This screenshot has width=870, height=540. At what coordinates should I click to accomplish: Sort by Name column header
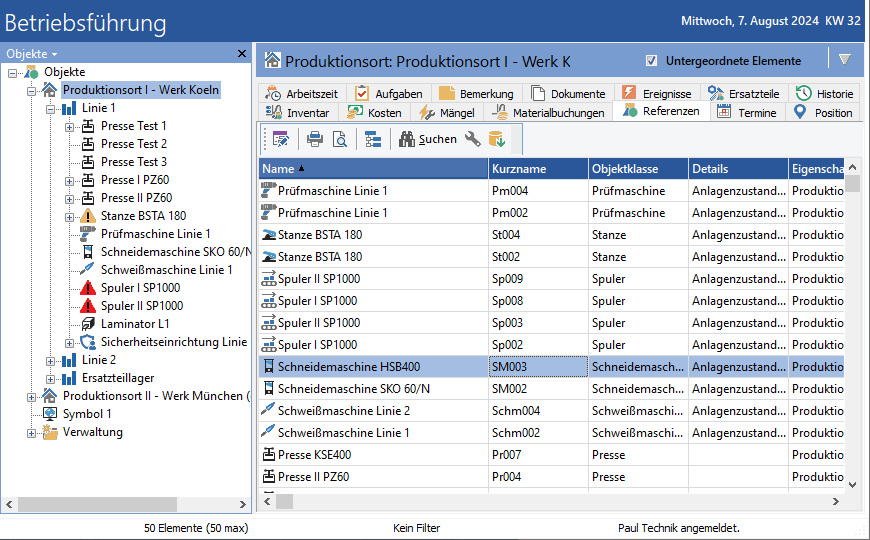click(x=373, y=169)
